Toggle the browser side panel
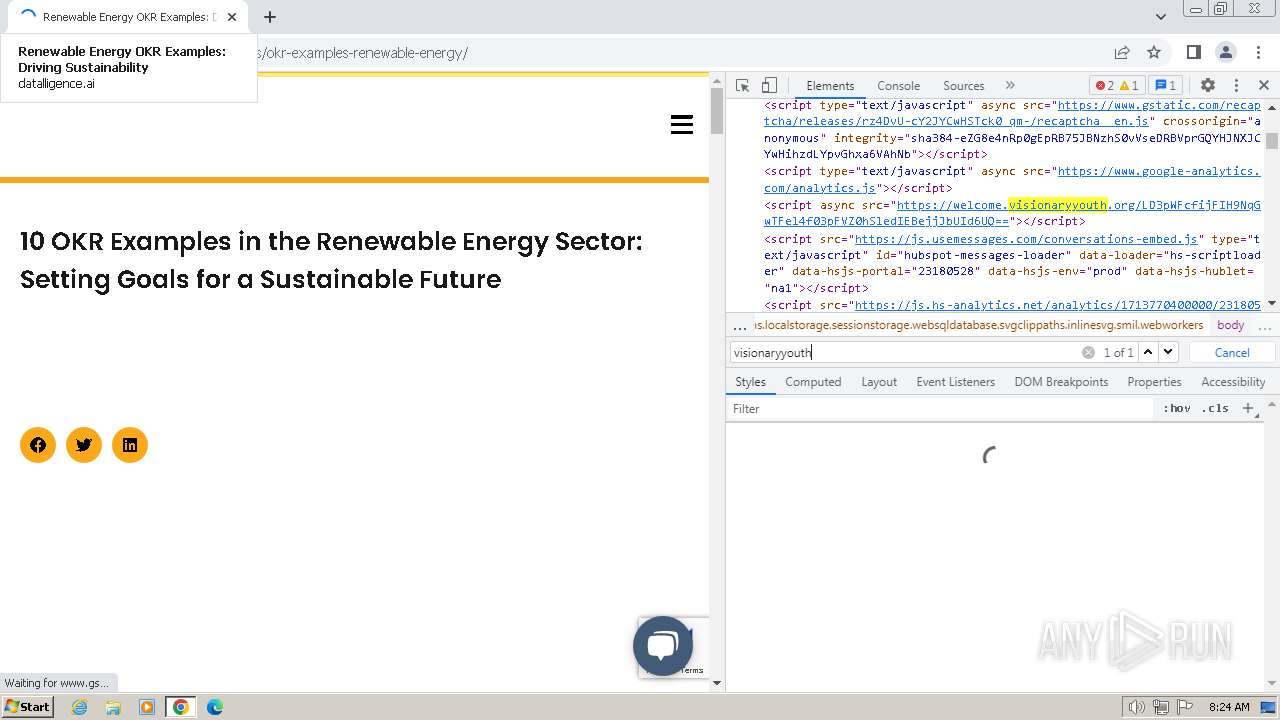This screenshot has height=720, width=1280. pos(1193,52)
